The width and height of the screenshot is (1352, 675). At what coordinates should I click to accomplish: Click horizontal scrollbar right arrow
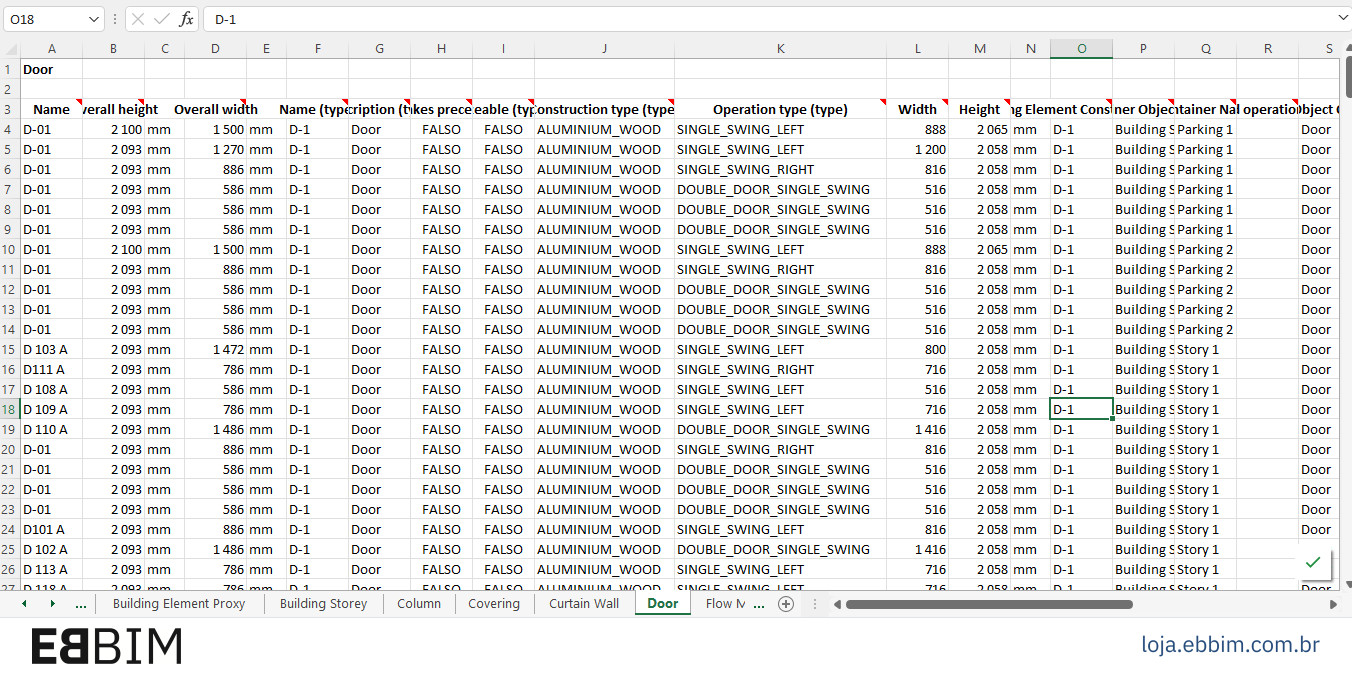coord(1333,604)
